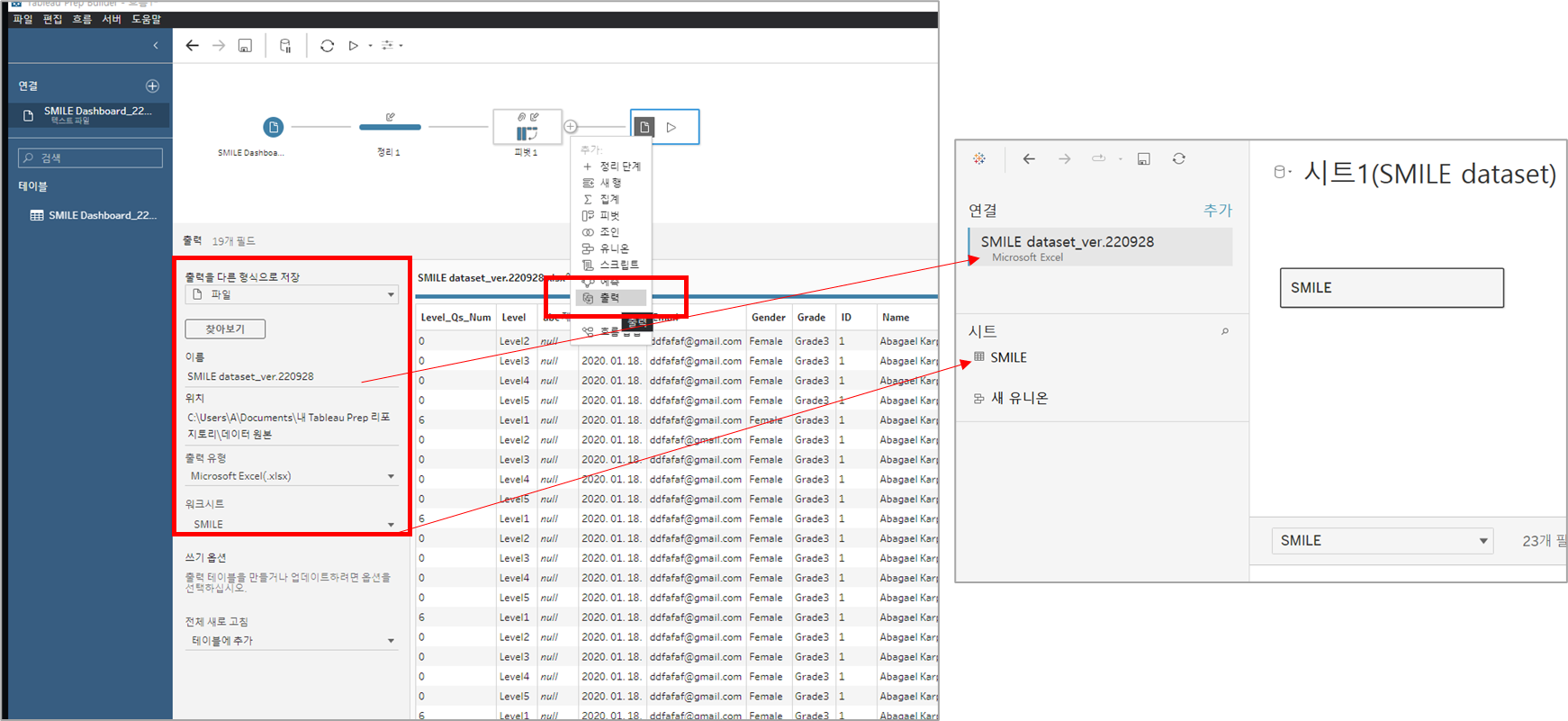
Task: Open the Microsoft Excel(.xlsx) output type dropdown
Action: coord(292,476)
